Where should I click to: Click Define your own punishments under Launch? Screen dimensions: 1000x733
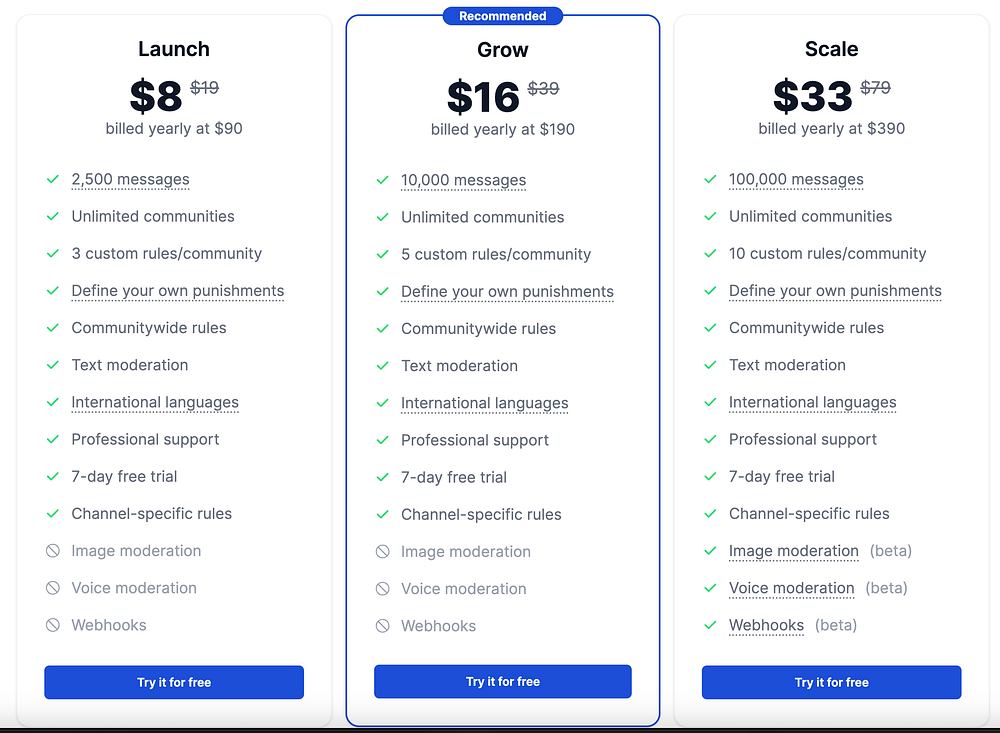coord(178,291)
